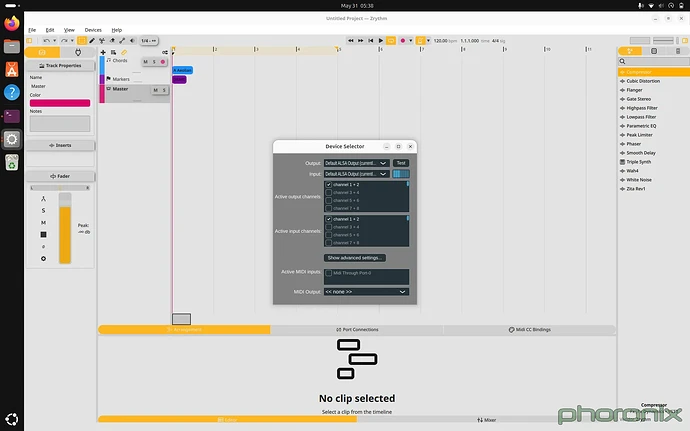
Task: Switch to the Port Connections tab
Action: tap(357, 330)
